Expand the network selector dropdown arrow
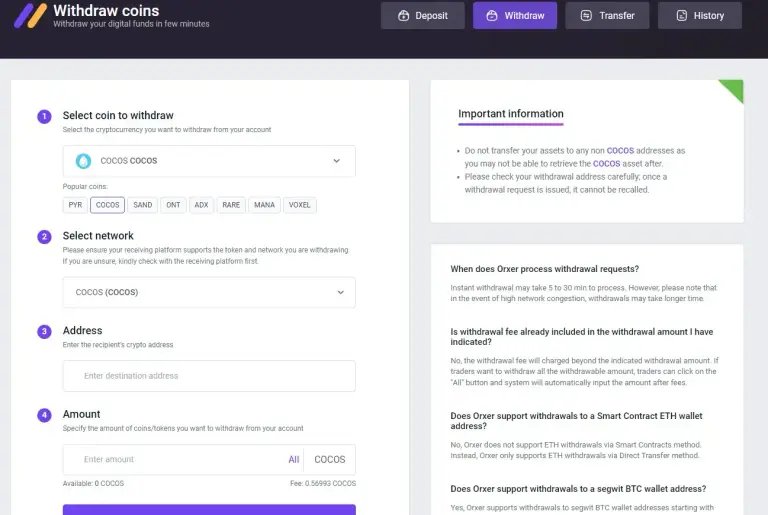Viewport: 768px width, 515px height. pos(340,293)
